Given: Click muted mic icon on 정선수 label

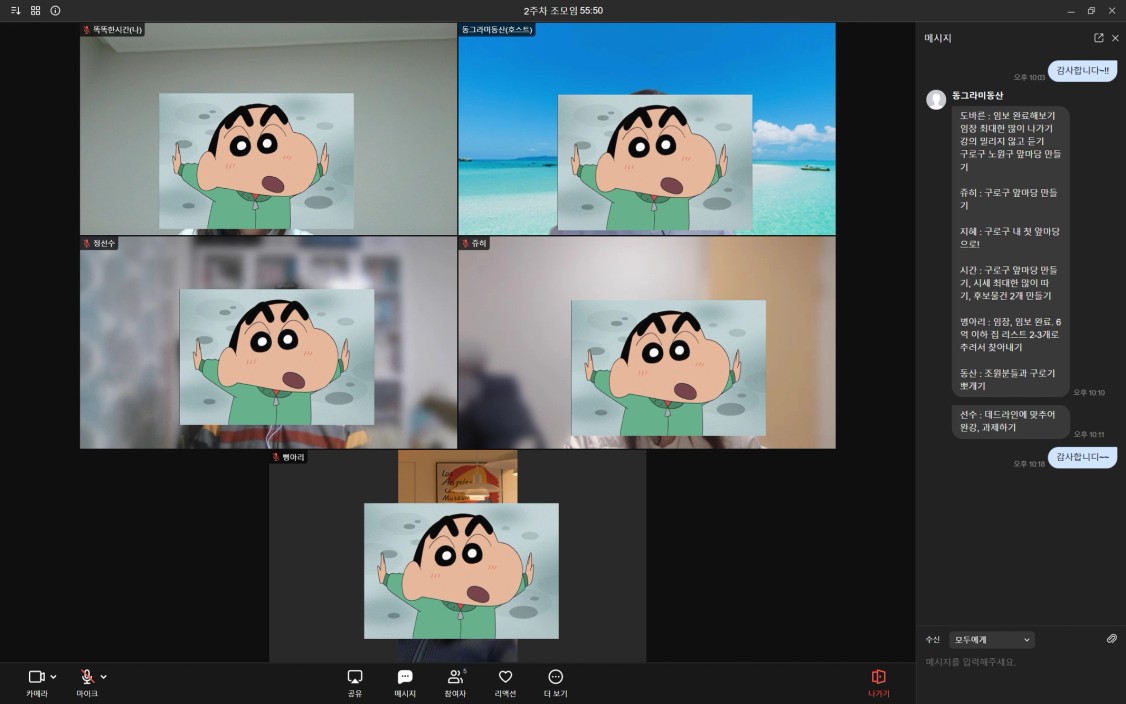Looking at the screenshot, I should (x=87, y=244).
